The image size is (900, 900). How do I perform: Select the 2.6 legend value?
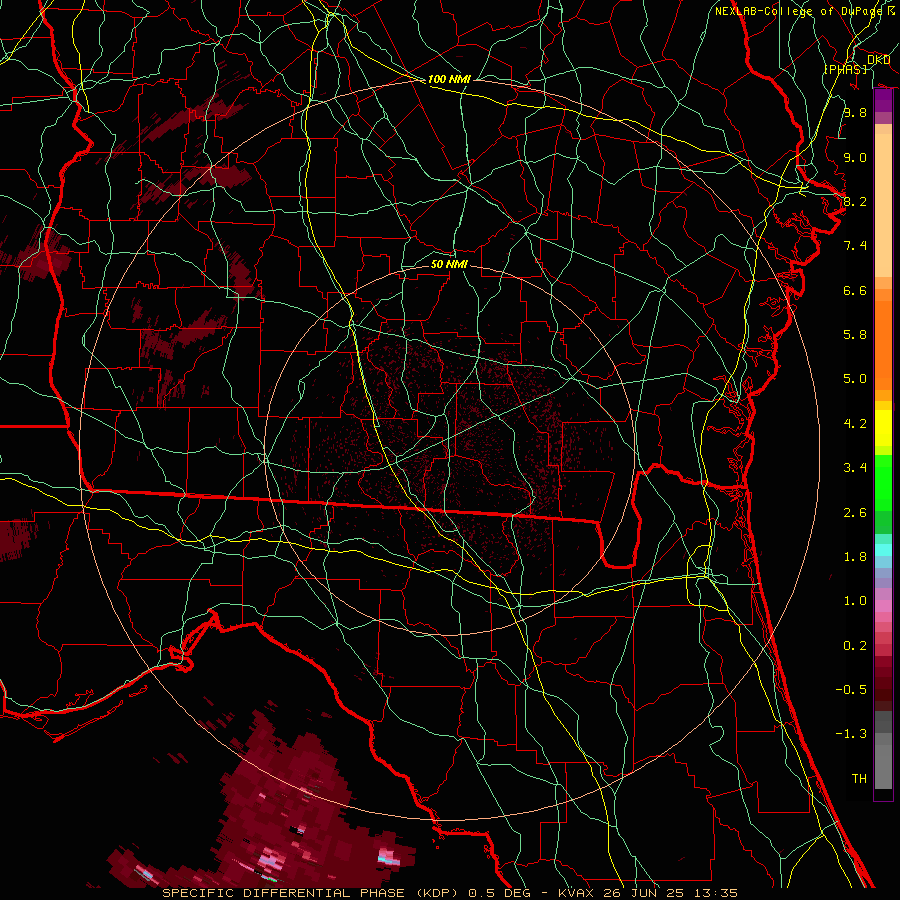click(855, 513)
